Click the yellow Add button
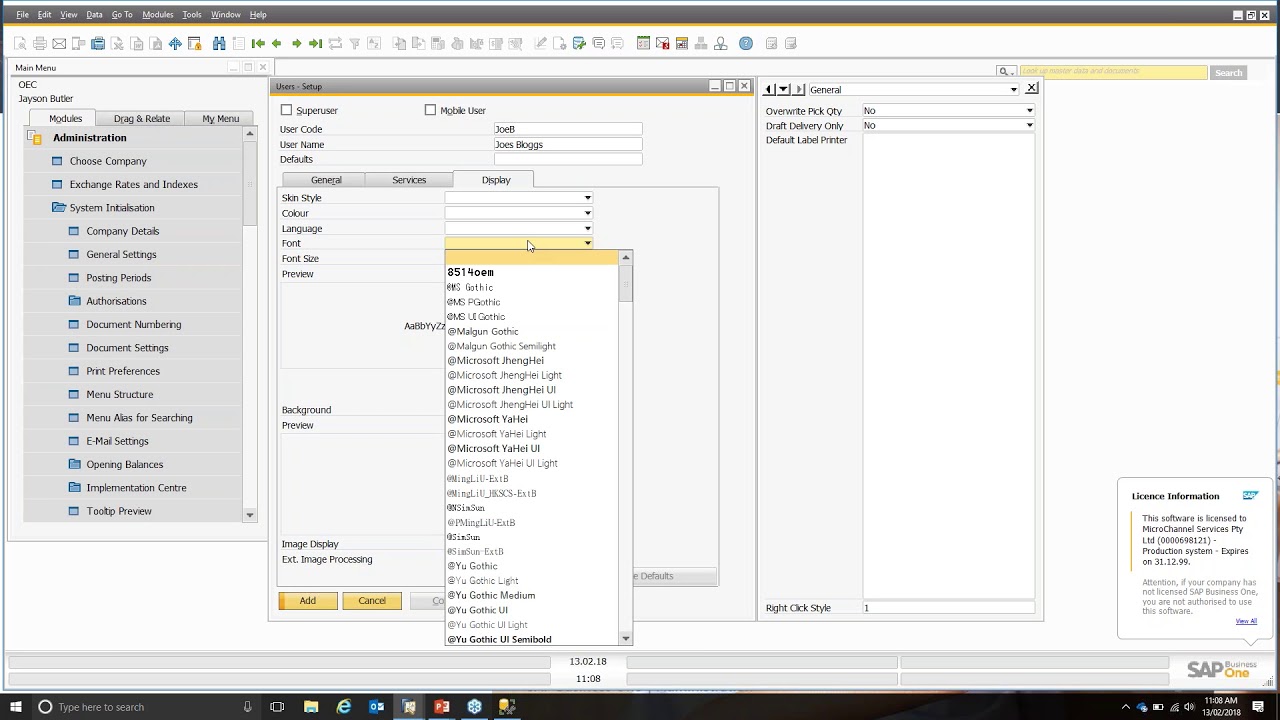Image resolution: width=1280 pixels, height=720 pixels. point(307,601)
